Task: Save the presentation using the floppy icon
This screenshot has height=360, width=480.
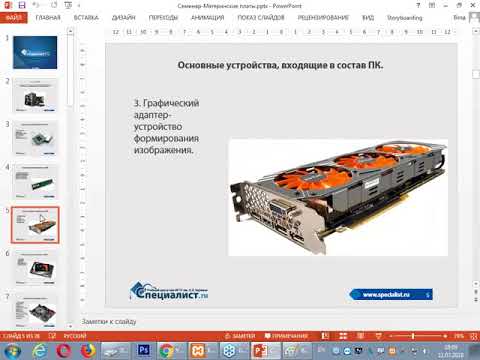Action: pyautogui.click(x=22, y=5)
